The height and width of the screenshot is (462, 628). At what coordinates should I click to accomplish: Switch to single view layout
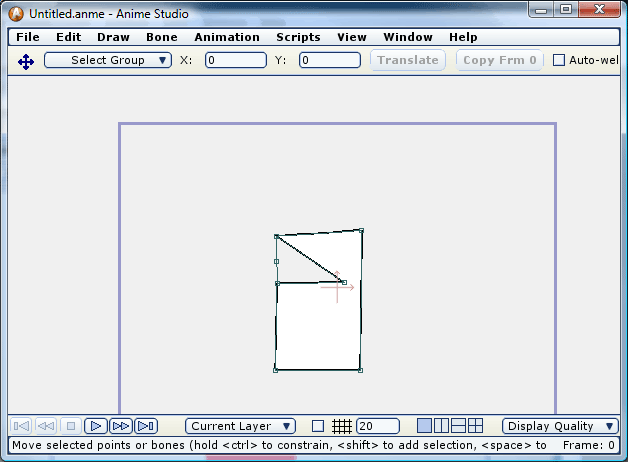tap(425, 426)
